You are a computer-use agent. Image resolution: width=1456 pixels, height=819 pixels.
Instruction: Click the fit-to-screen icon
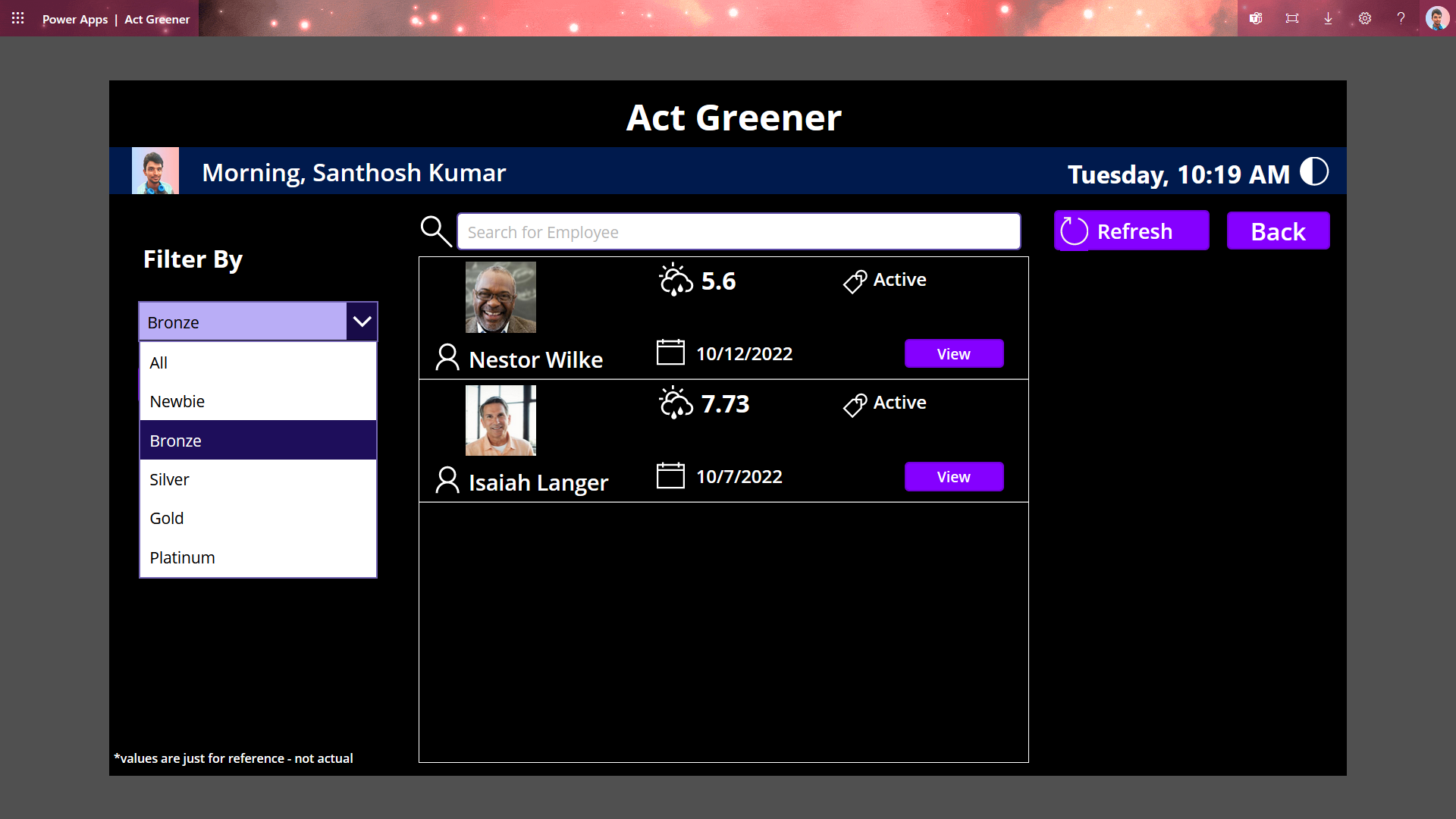pos(1292,18)
